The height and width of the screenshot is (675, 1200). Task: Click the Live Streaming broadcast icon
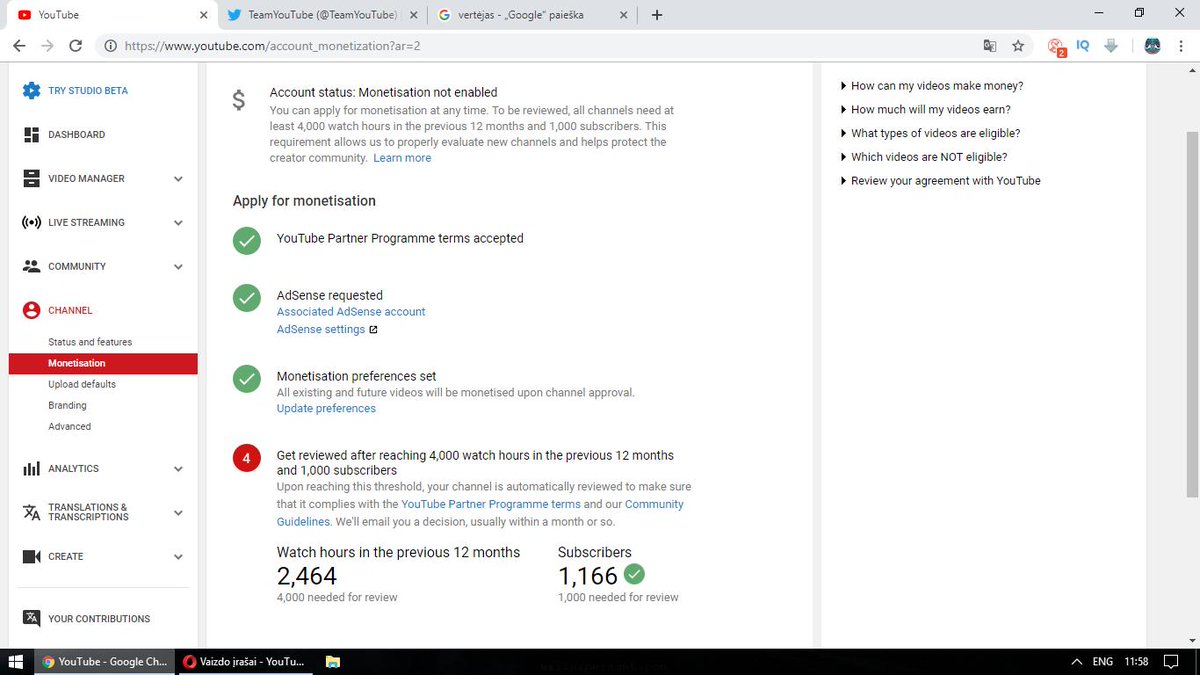point(31,222)
